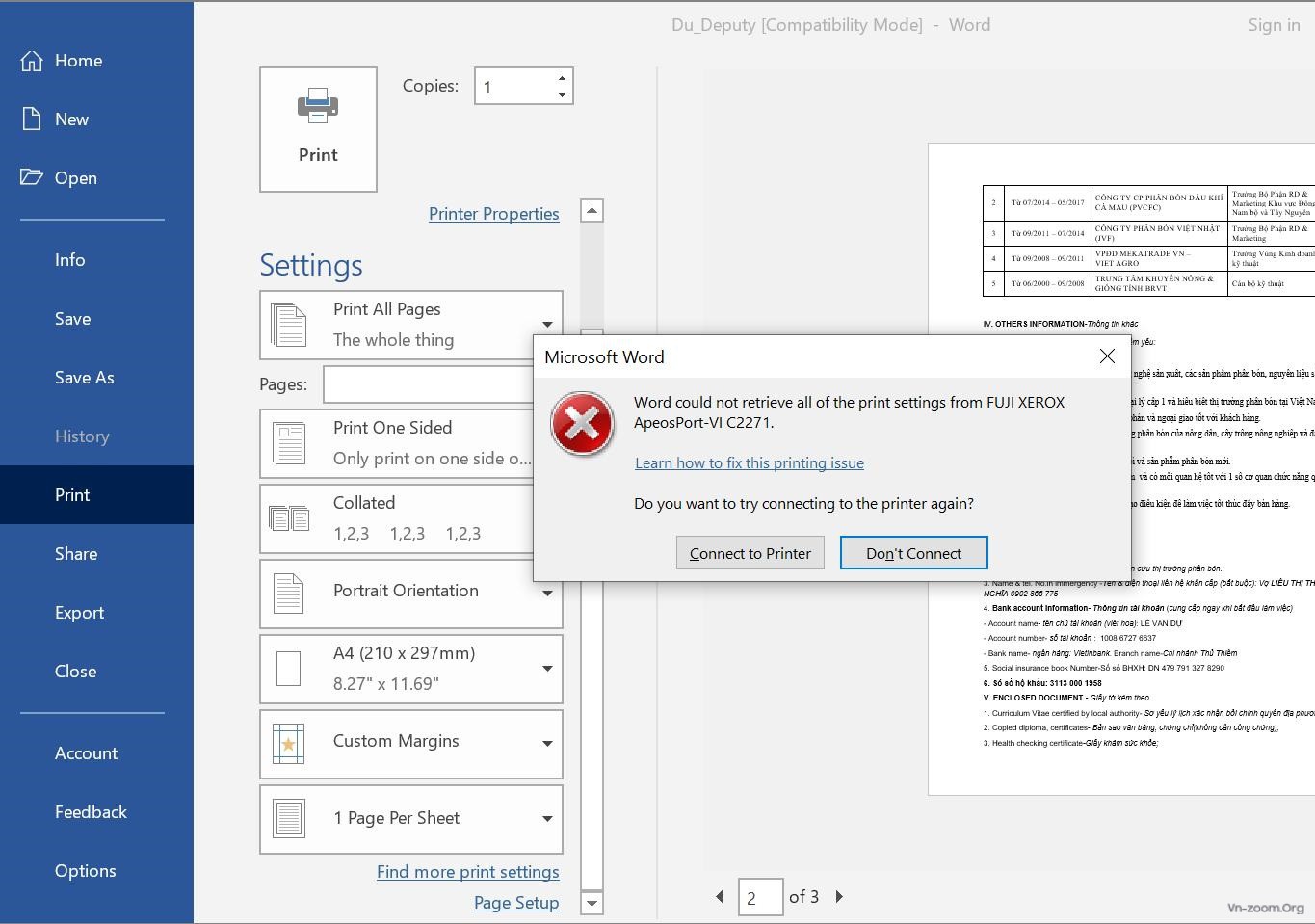Expand the Custom Margins dropdown

[x=546, y=744]
